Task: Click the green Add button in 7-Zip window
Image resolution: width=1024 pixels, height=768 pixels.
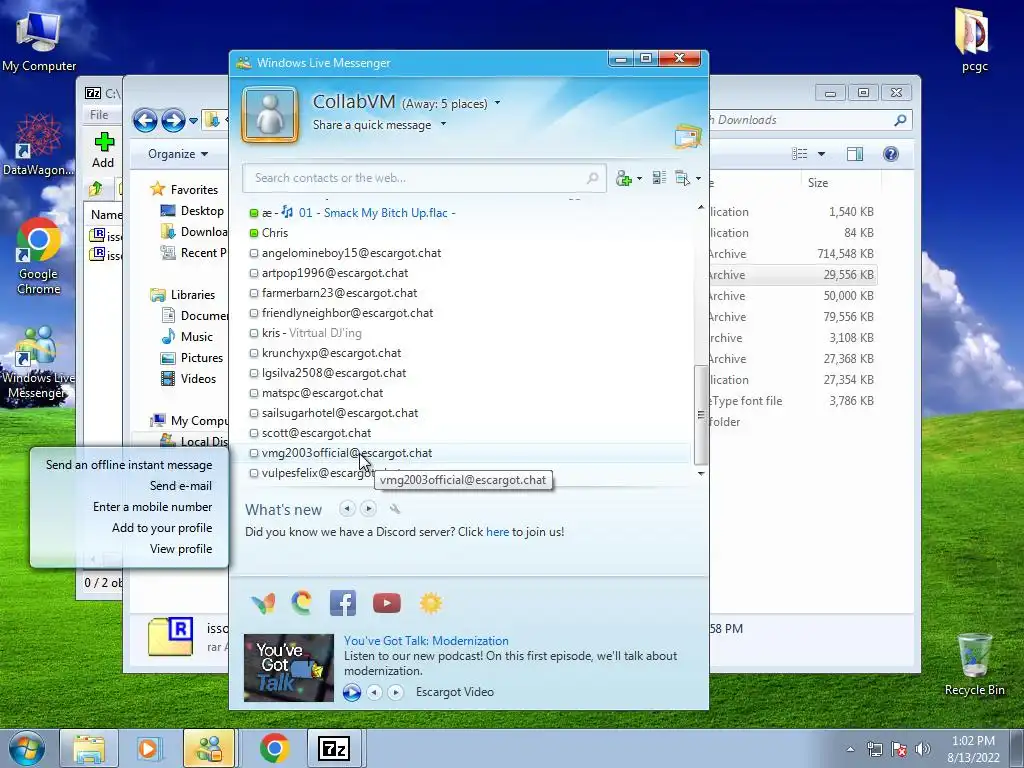Action: pos(103,150)
